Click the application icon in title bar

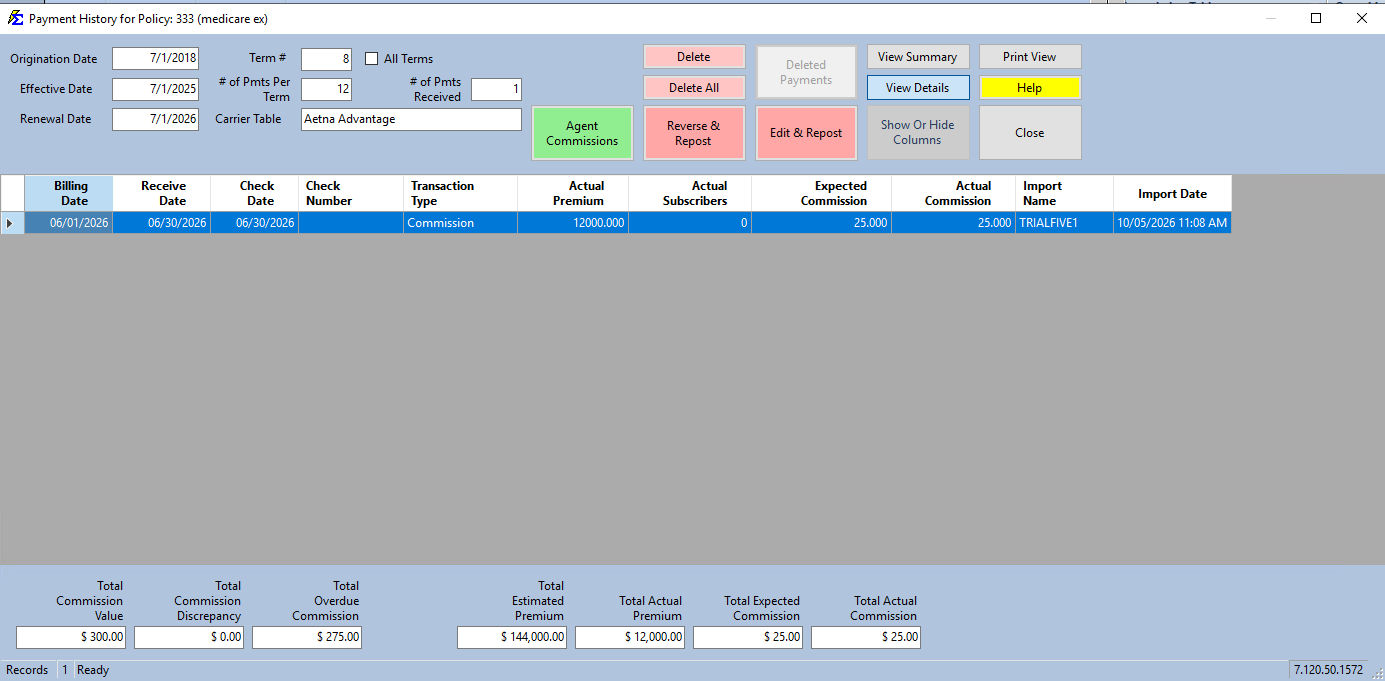click(x=16, y=18)
